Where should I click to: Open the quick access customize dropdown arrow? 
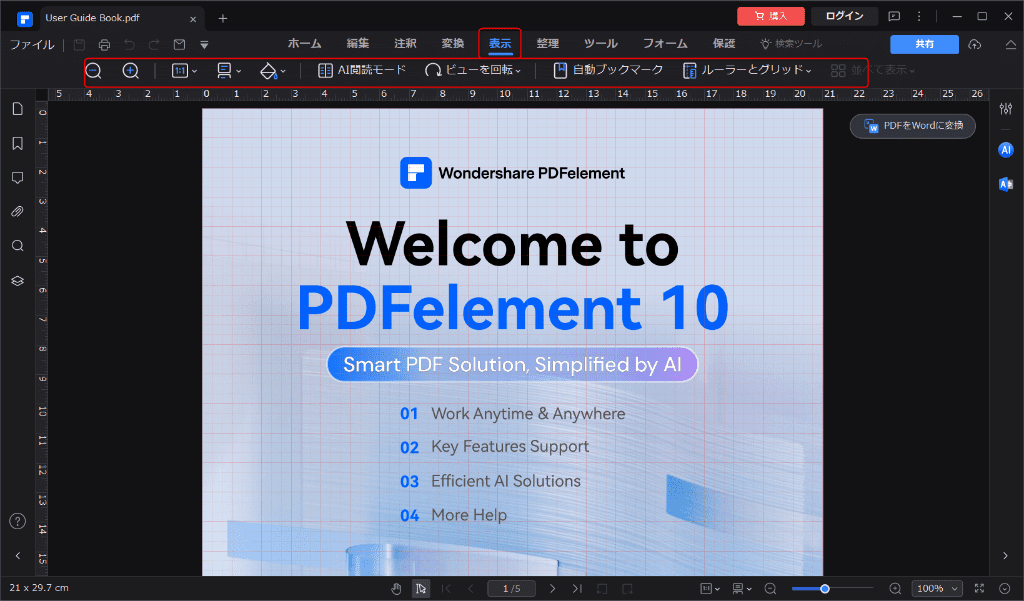tap(204, 45)
